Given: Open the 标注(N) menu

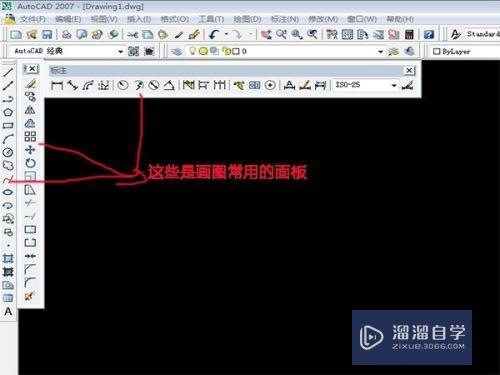Looking at the screenshot, I should [x=285, y=19].
